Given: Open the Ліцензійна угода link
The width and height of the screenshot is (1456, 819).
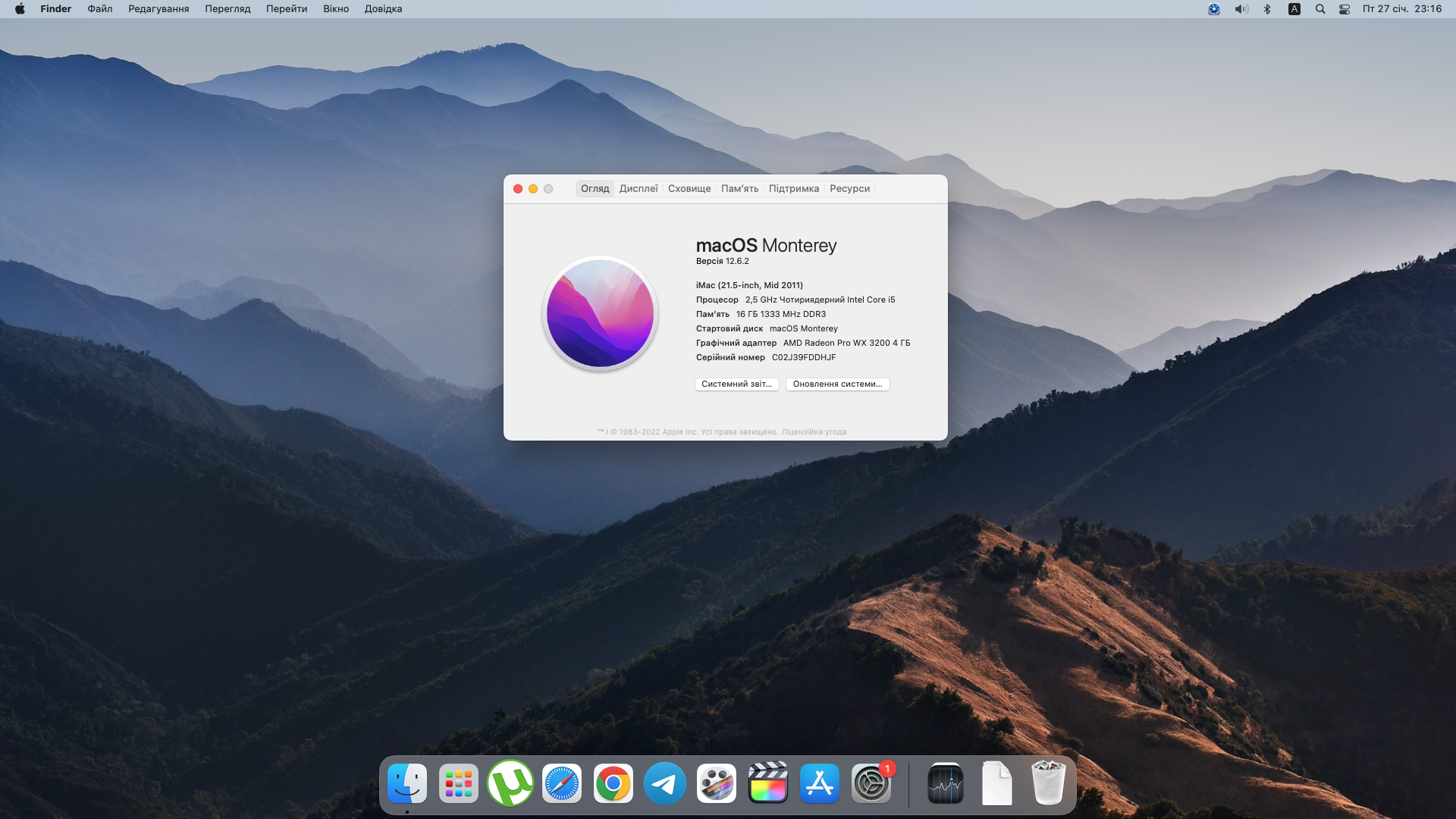Looking at the screenshot, I should coord(814,432).
